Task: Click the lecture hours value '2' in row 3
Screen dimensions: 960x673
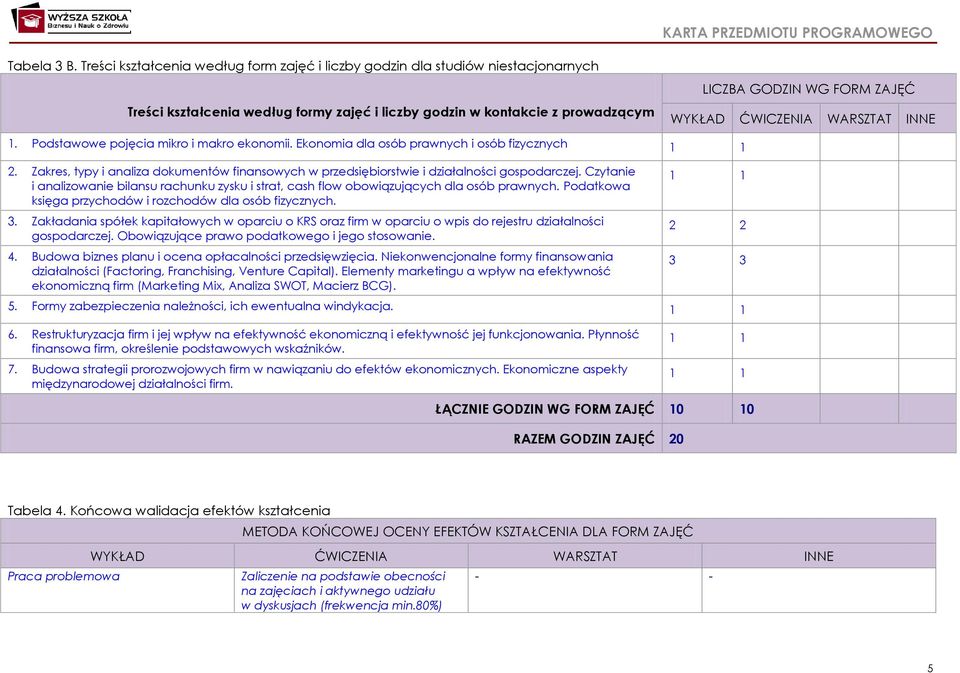Action: pyautogui.click(x=672, y=225)
